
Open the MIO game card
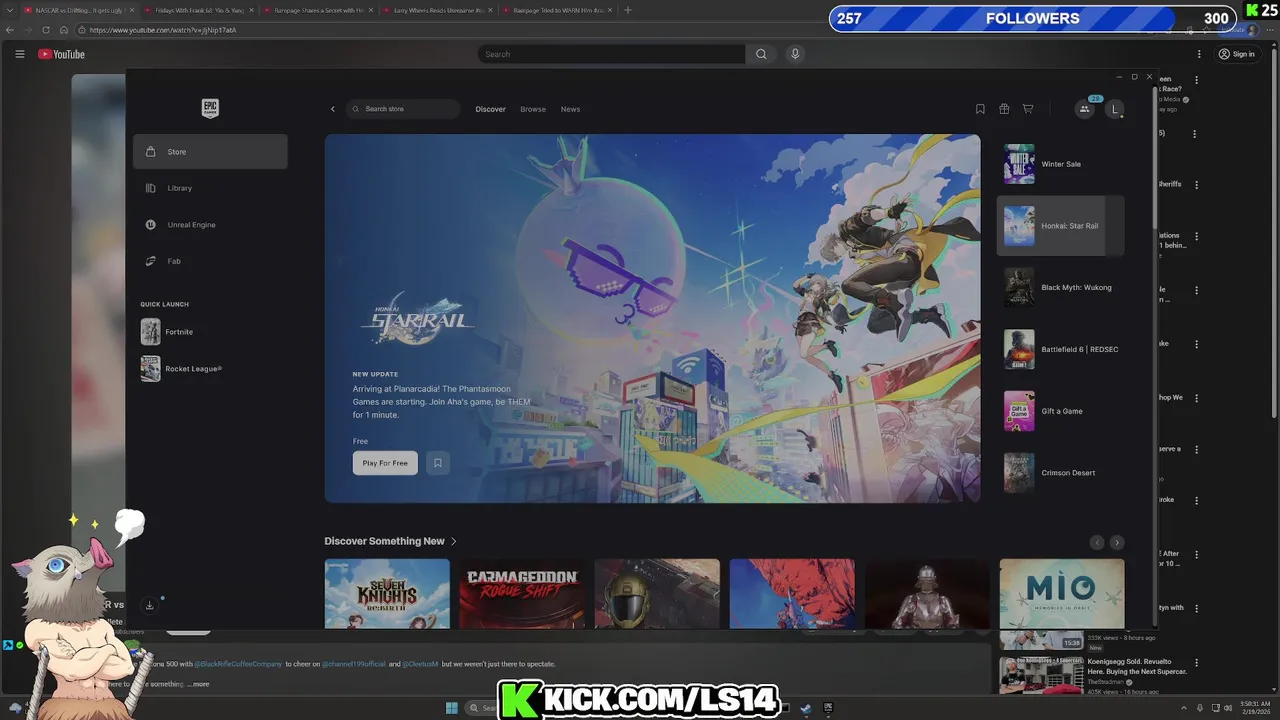pos(1062,594)
